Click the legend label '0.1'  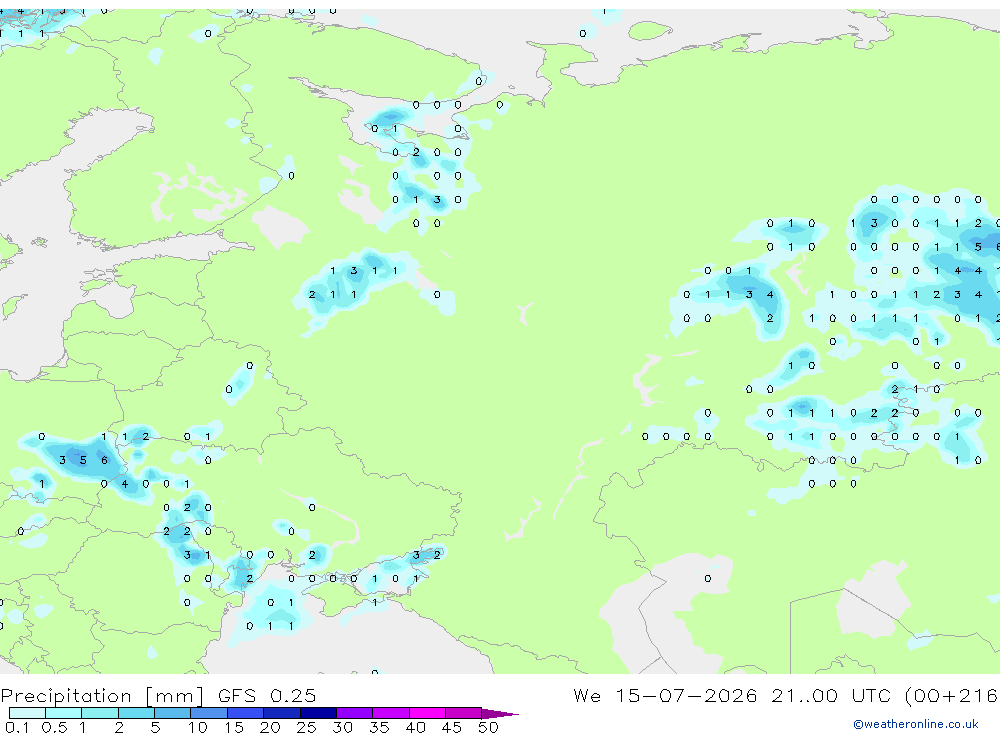pos(17,727)
